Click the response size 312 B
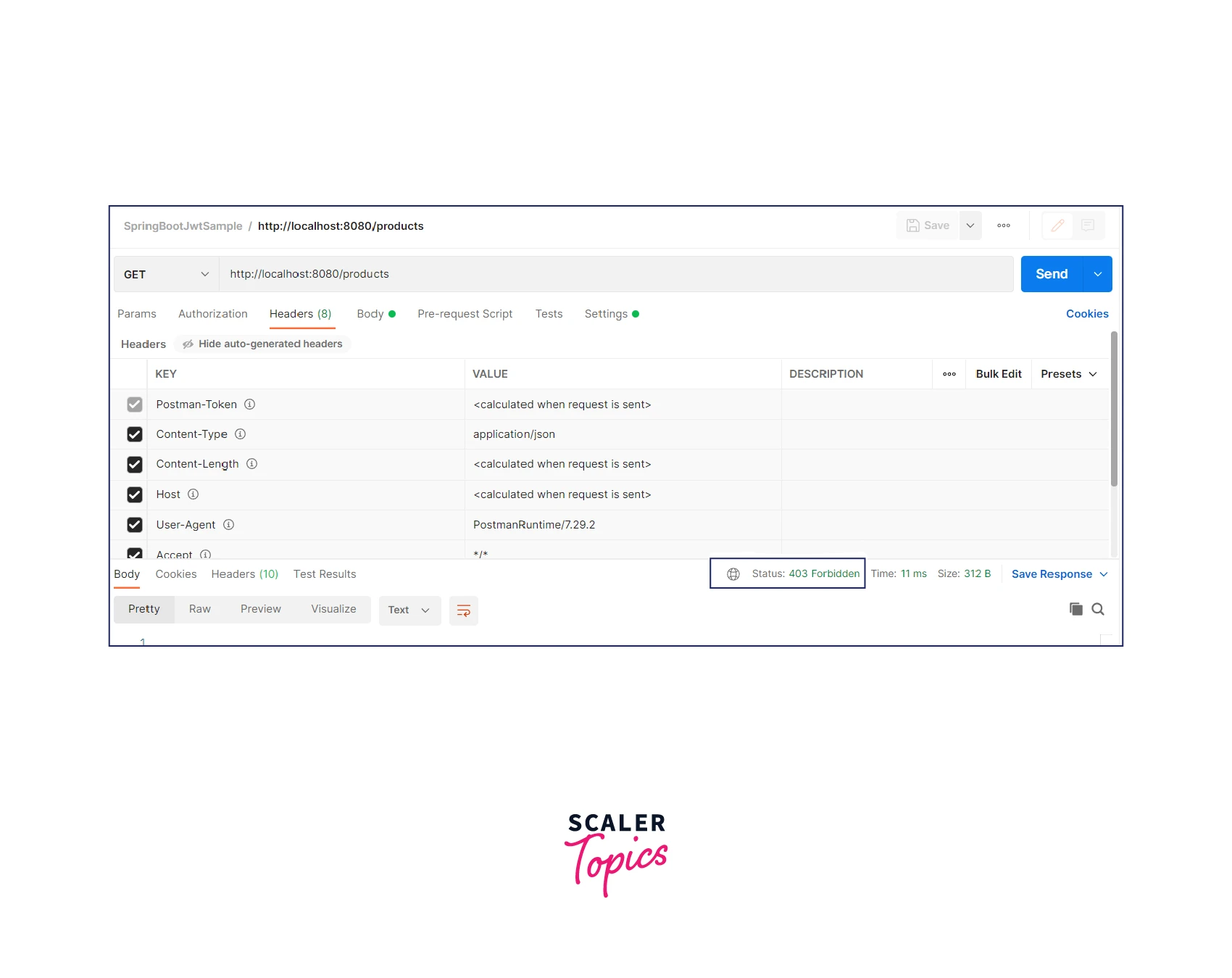The width and height of the screenshot is (1232, 978). pos(964,573)
